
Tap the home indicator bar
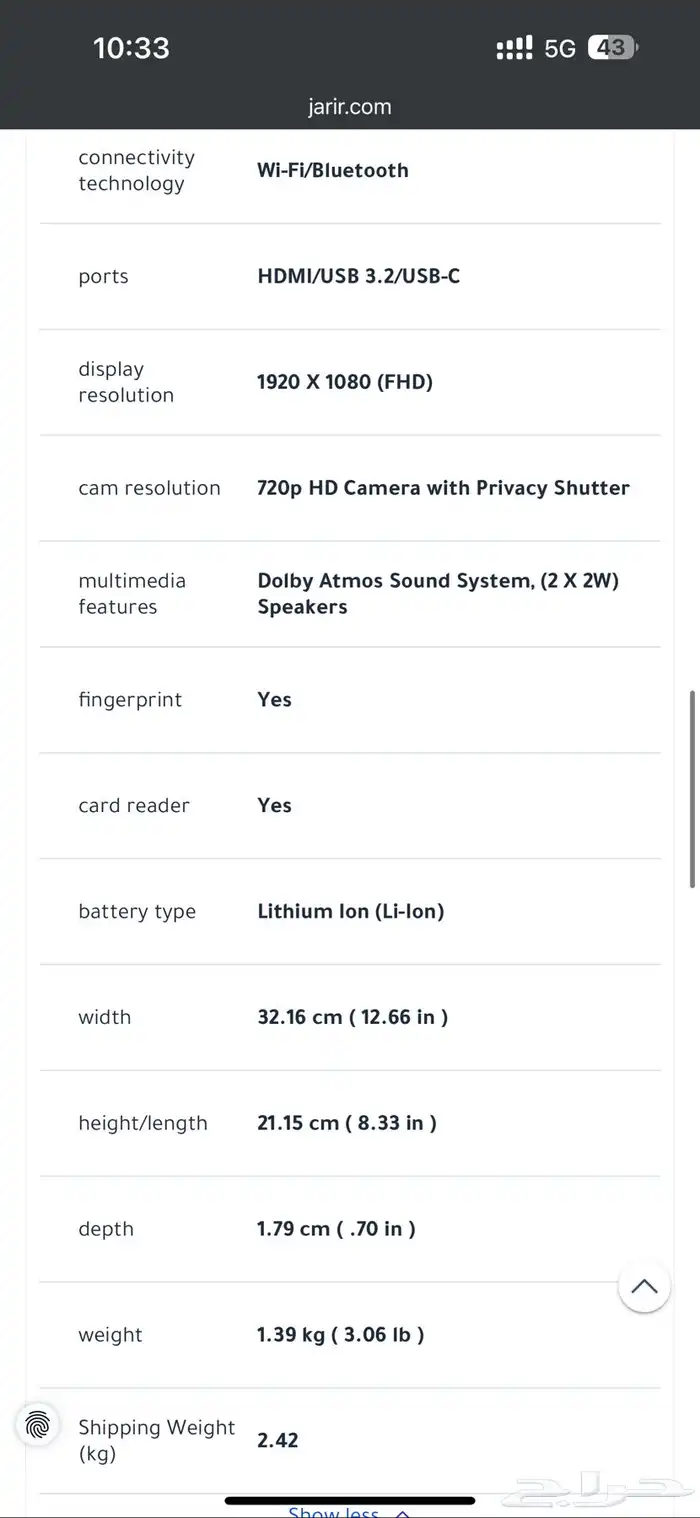[350, 1500]
